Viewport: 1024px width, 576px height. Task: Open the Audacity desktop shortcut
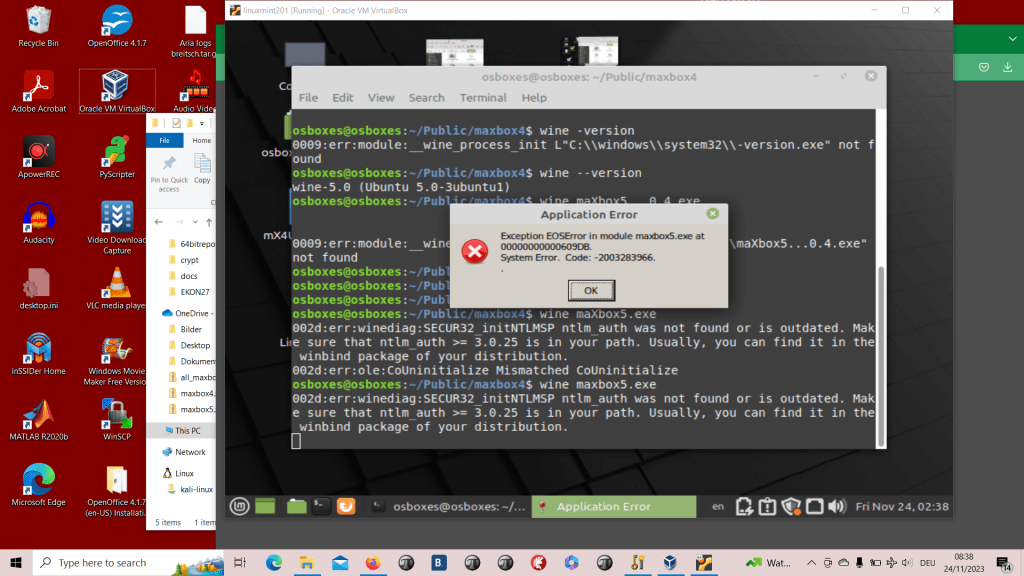(39, 223)
